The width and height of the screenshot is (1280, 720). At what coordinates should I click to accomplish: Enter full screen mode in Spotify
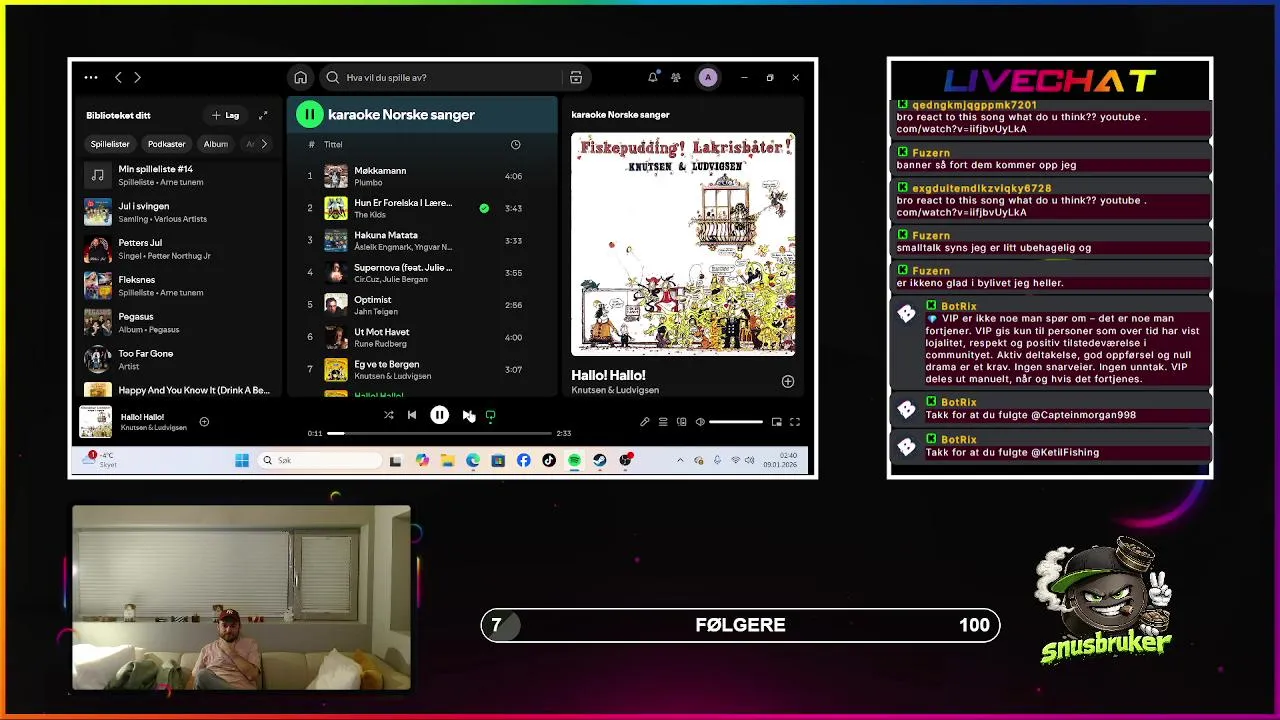click(795, 422)
